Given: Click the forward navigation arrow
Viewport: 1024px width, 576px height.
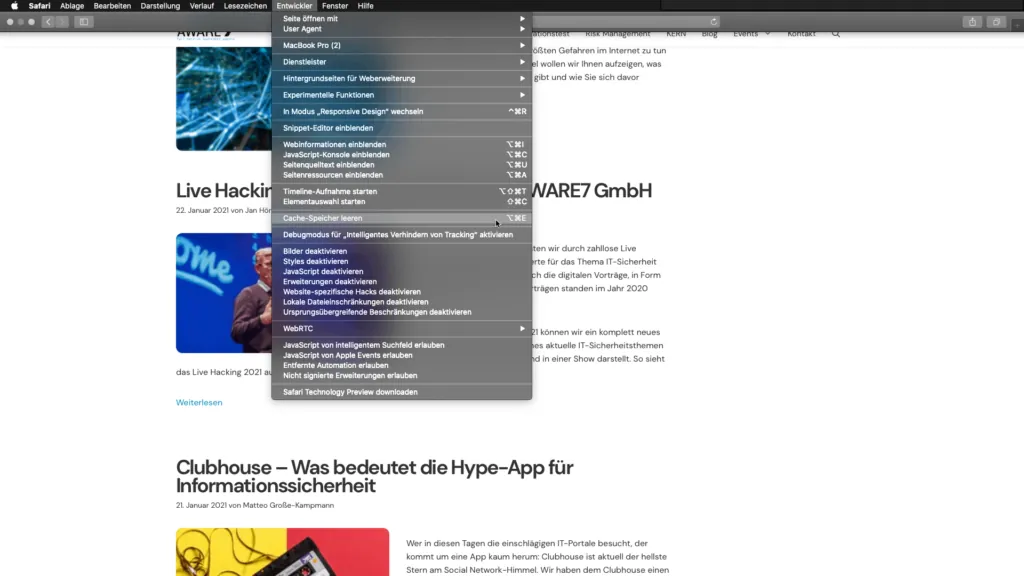Looking at the screenshot, I should click(x=62, y=21).
